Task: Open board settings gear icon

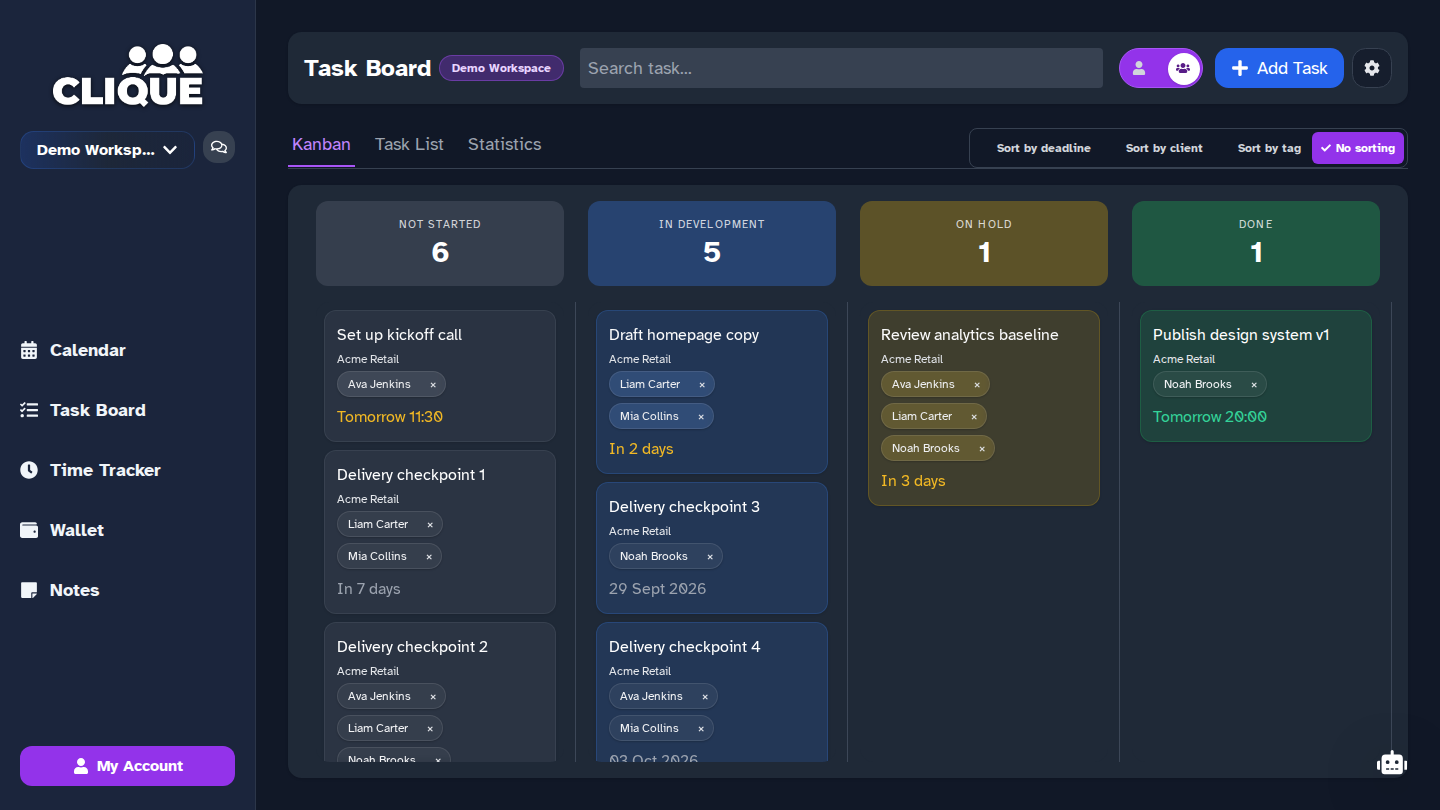Action: tap(1372, 68)
